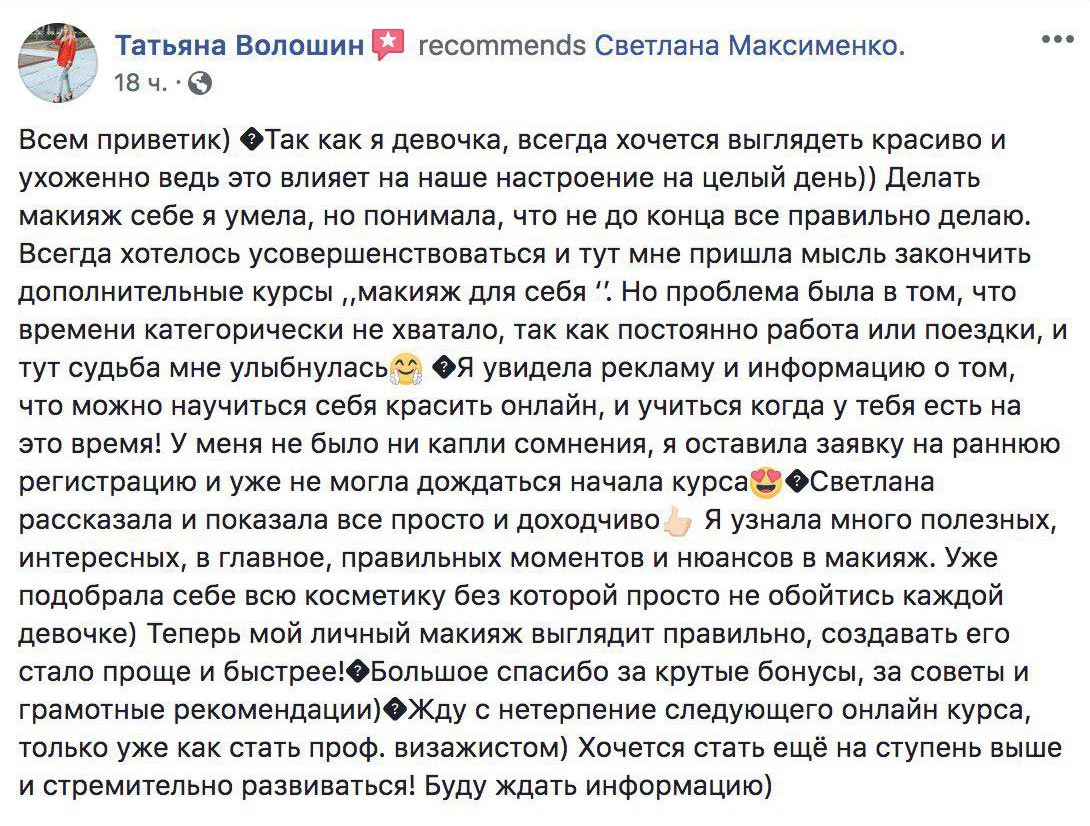Click the thumbs up emoji after доходчиво
The height and width of the screenshot is (826, 1090).
coord(676,520)
